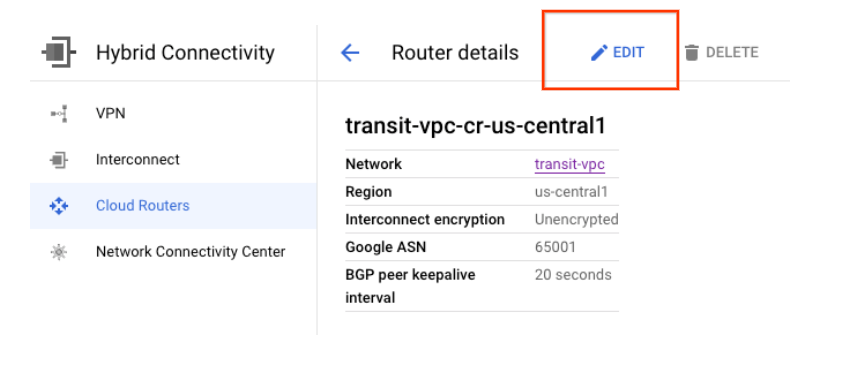Click the trash can icon beside DELETE
The width and height of the screenshot is (841, 369).
point(692,53)
